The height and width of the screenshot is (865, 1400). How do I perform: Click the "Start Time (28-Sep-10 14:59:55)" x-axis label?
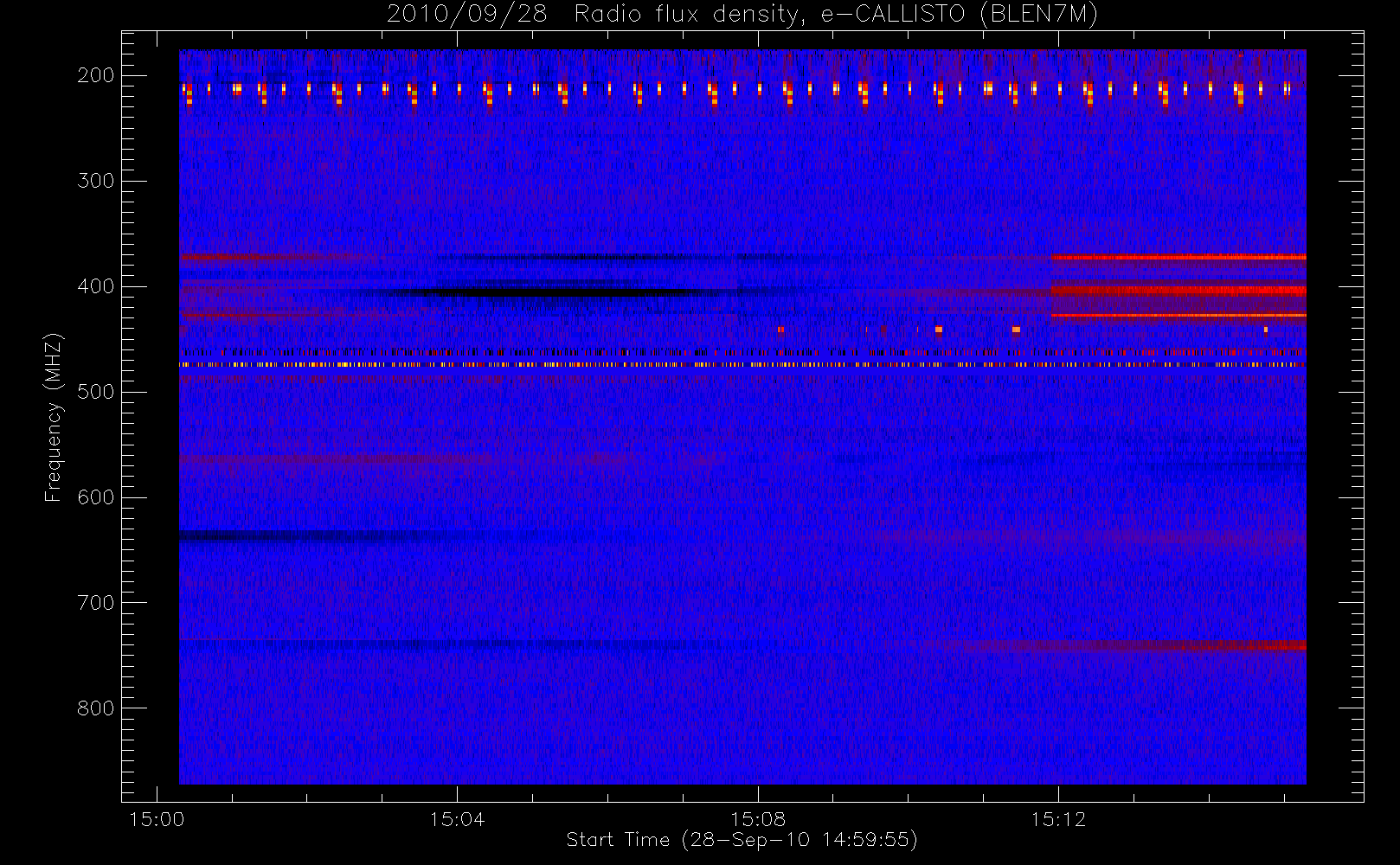click(742, 840)
